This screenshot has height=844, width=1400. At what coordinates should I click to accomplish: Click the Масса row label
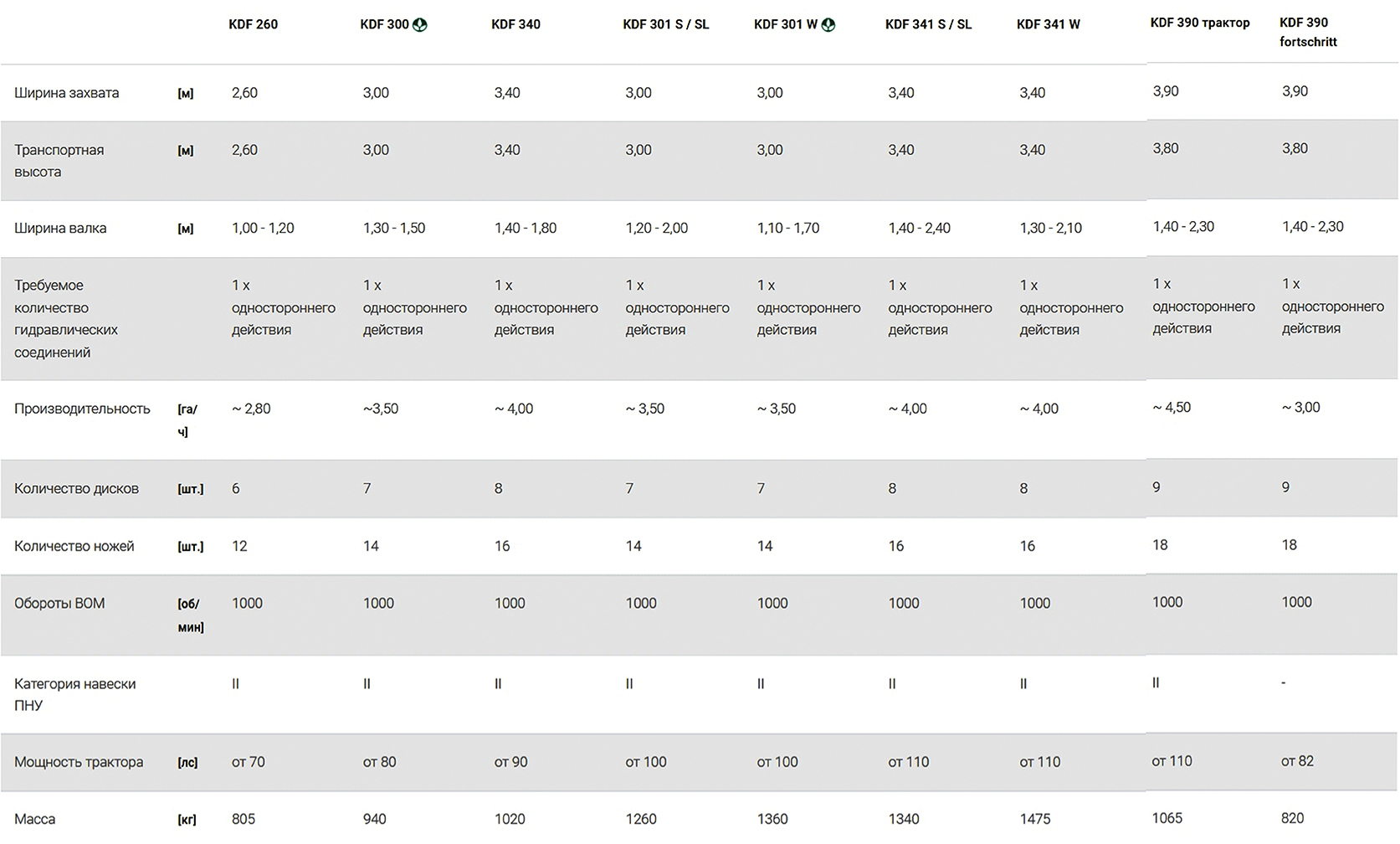[x=35, y=819]
